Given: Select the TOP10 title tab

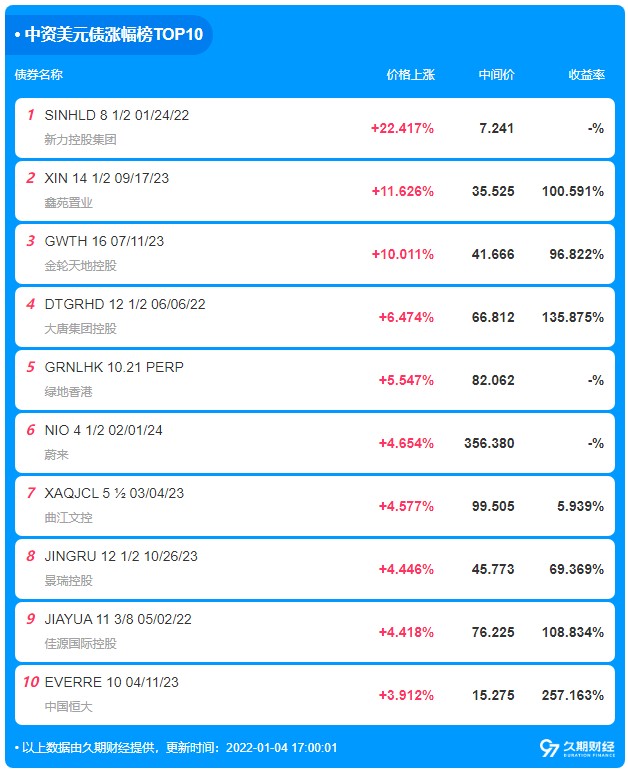Looking at the screenshot, I should pyautogui.click(x=109, y=34).
